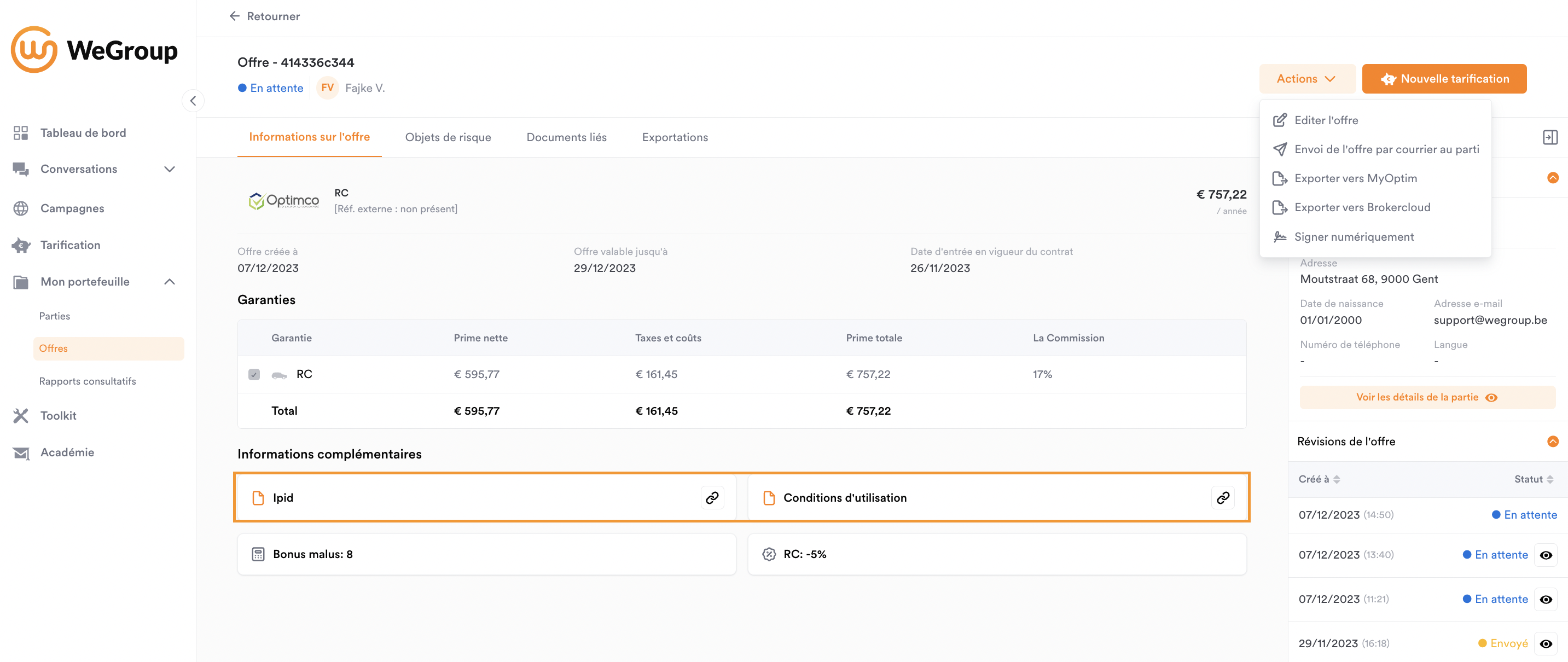Collapse the Révisions de l'offre section
Viewport: 1568px width, 662px height.
[x=1552, y=441]
